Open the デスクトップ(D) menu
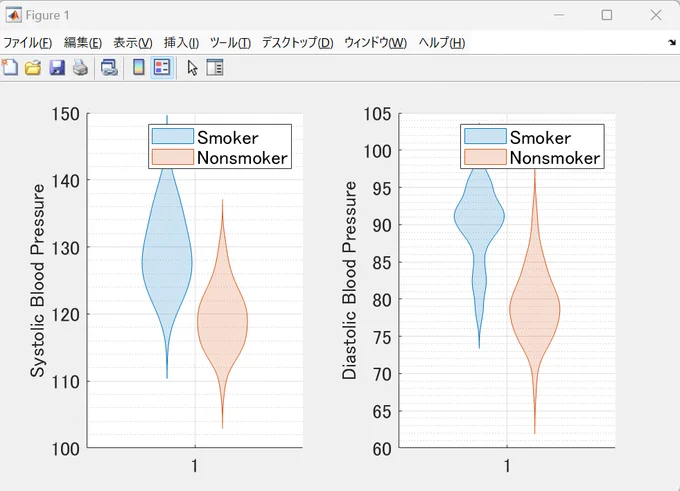The height and width of the screenshot is (491, 680). coord(298,43)
